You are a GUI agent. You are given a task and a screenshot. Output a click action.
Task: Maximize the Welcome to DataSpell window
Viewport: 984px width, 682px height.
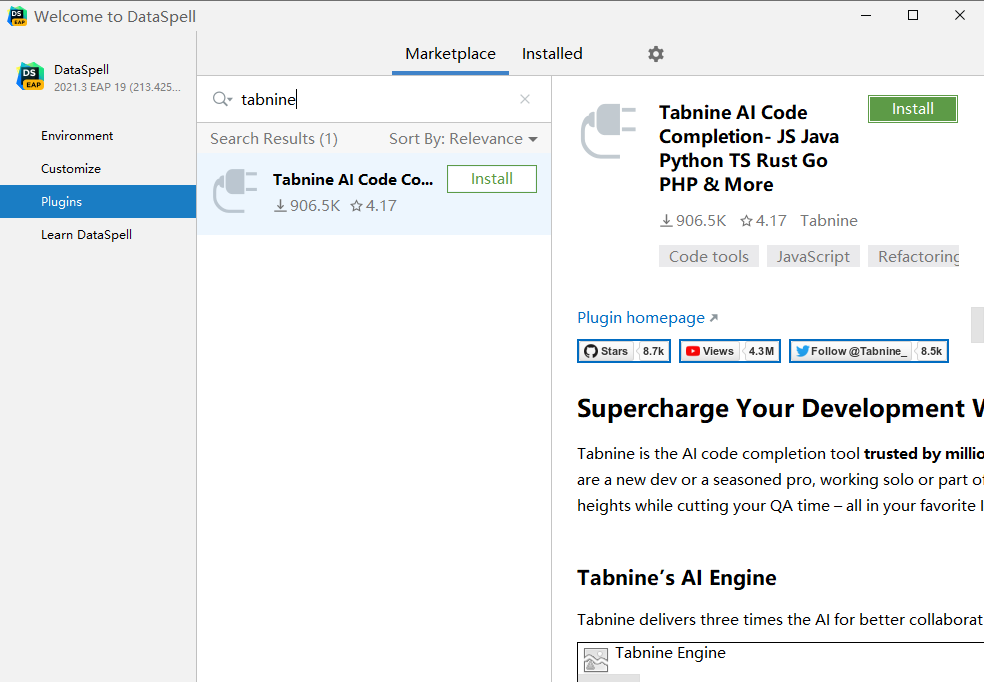click(x=913, y=16)
